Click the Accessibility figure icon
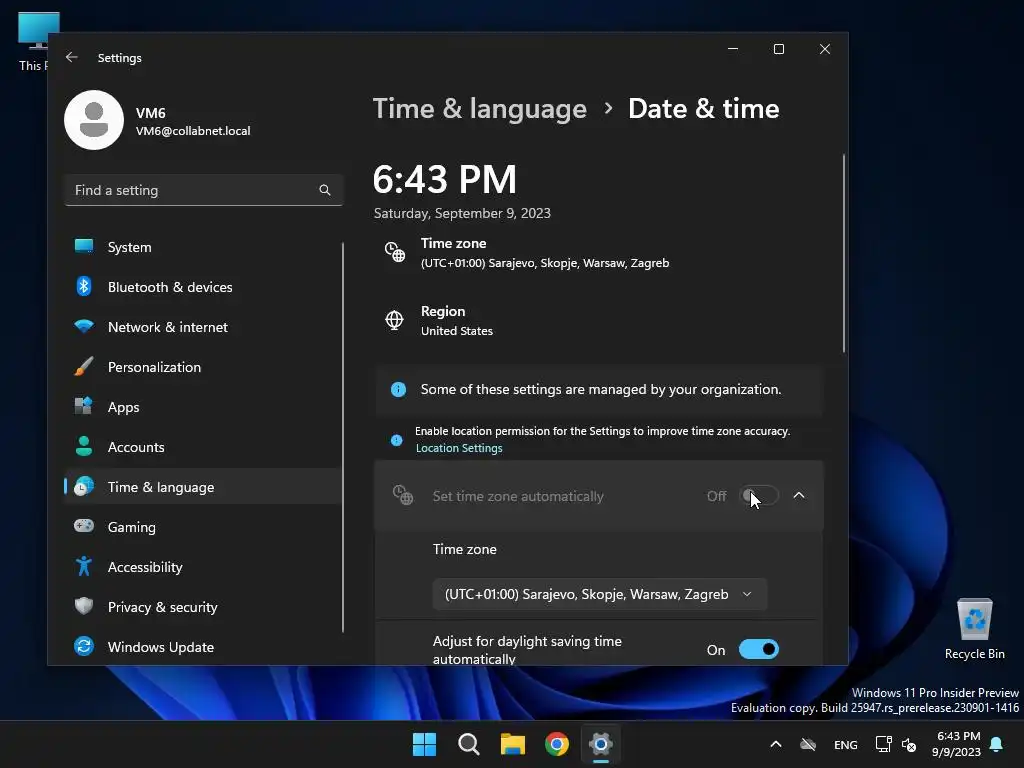 click(x=84, y=566)
